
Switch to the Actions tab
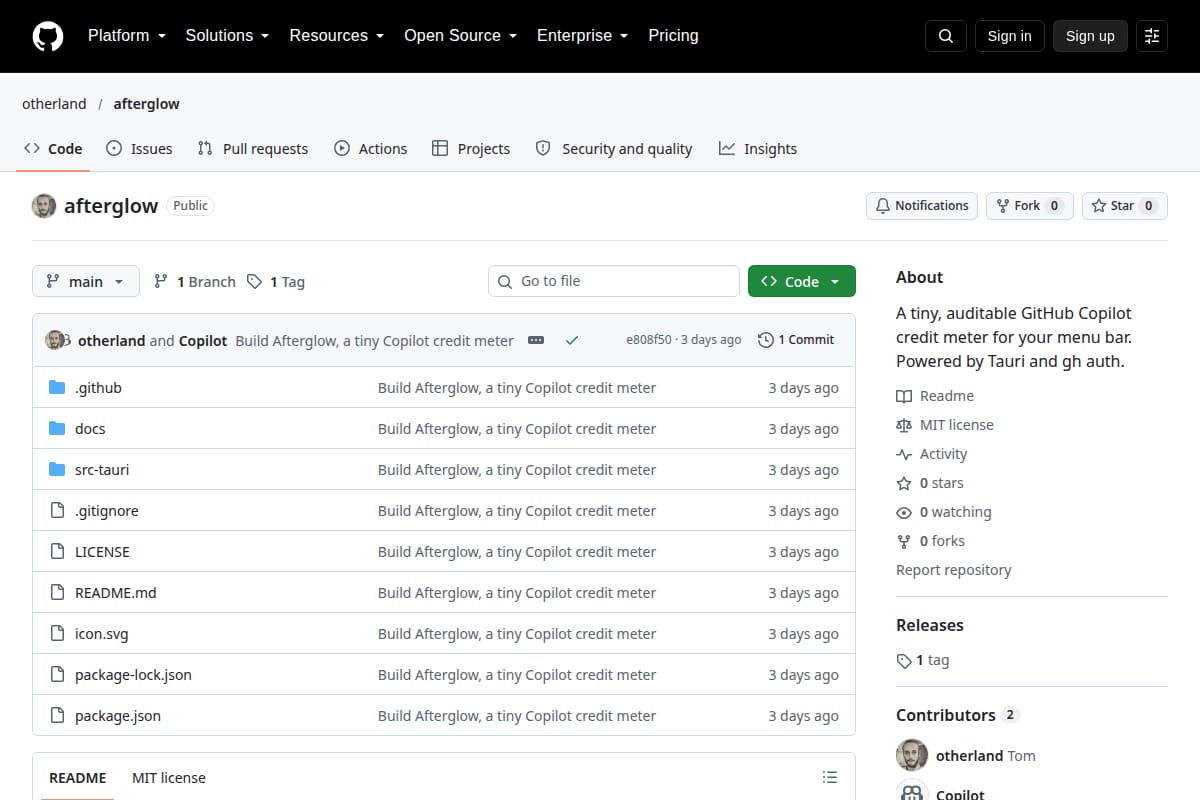click(x=370, y=149)
